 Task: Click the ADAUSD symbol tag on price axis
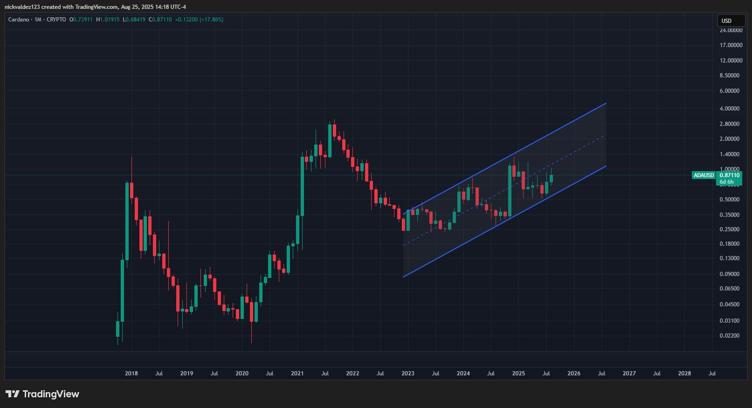[x=703, y=175]
